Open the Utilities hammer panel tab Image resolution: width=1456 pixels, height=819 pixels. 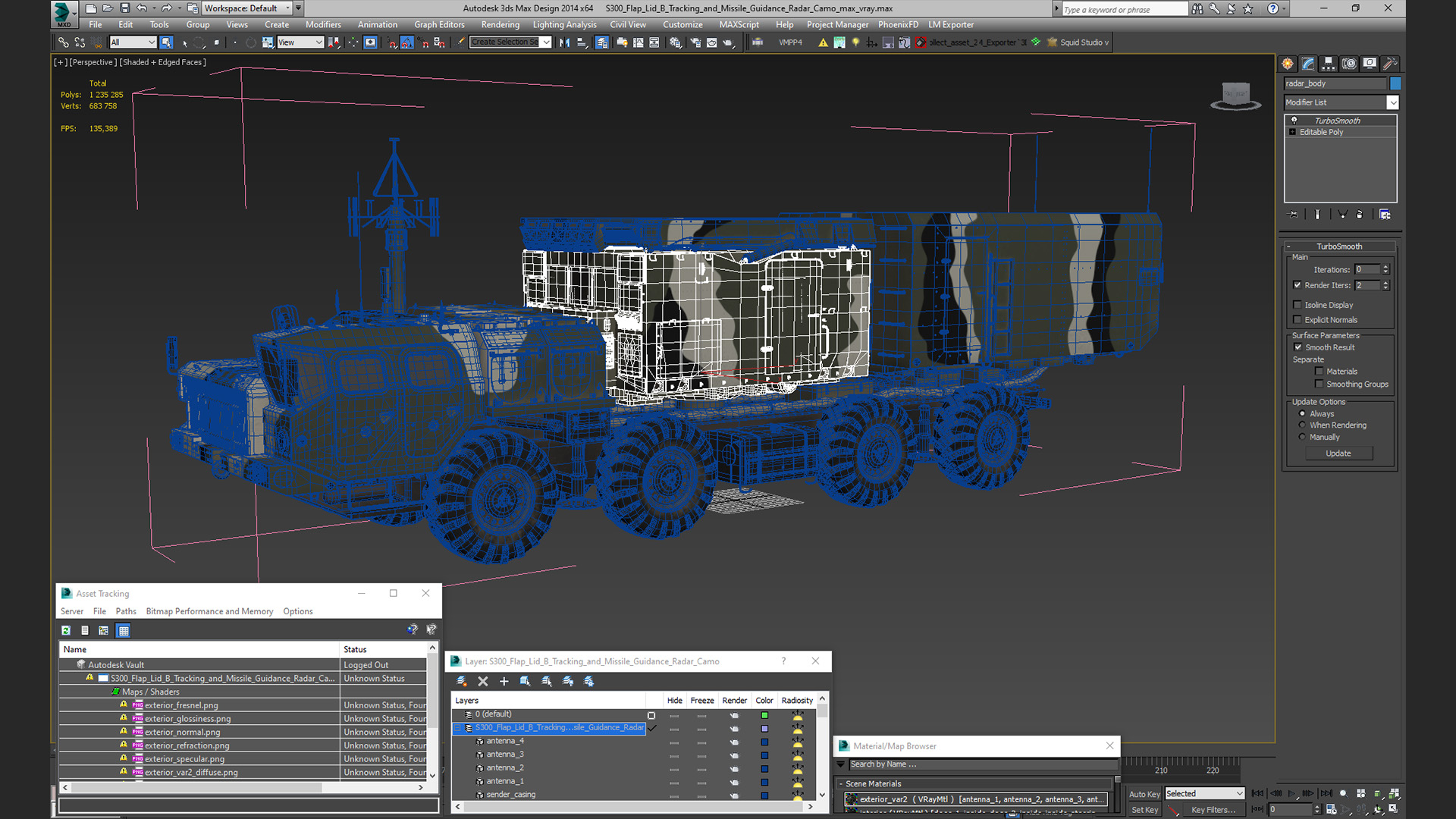(1389, 64)
